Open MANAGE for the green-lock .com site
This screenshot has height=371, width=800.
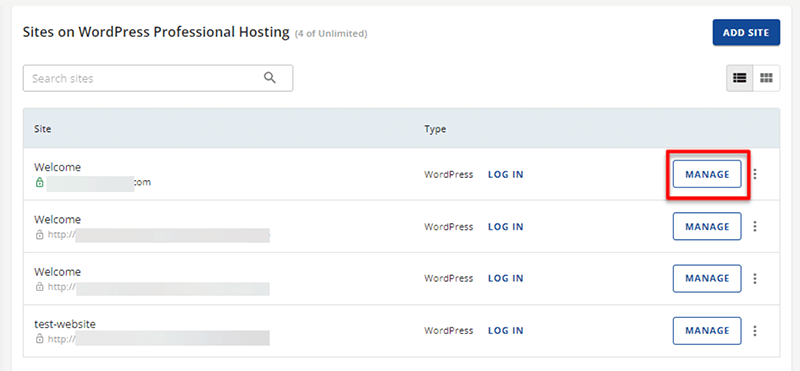[x=707, y=174]
